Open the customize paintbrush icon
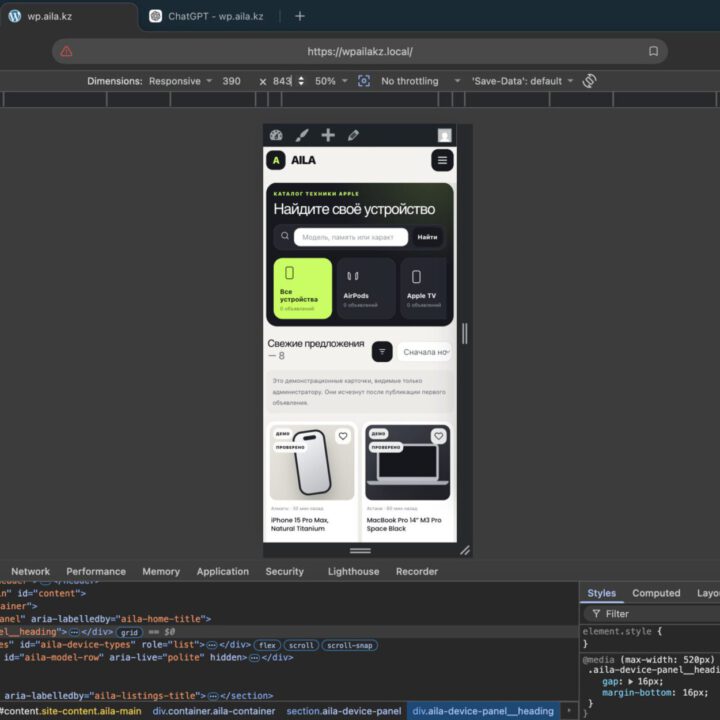Image resolution: width=720 pixels, height=720 pixels. pos(302,135)
